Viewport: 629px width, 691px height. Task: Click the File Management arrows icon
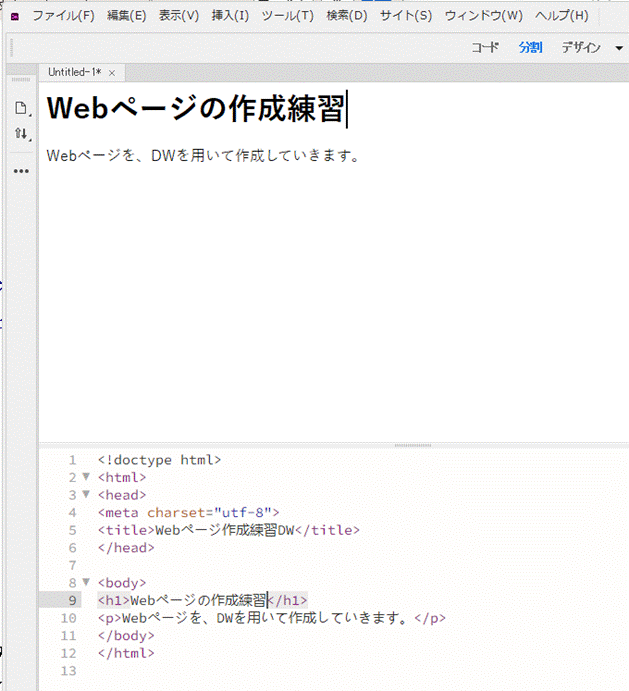21,134
